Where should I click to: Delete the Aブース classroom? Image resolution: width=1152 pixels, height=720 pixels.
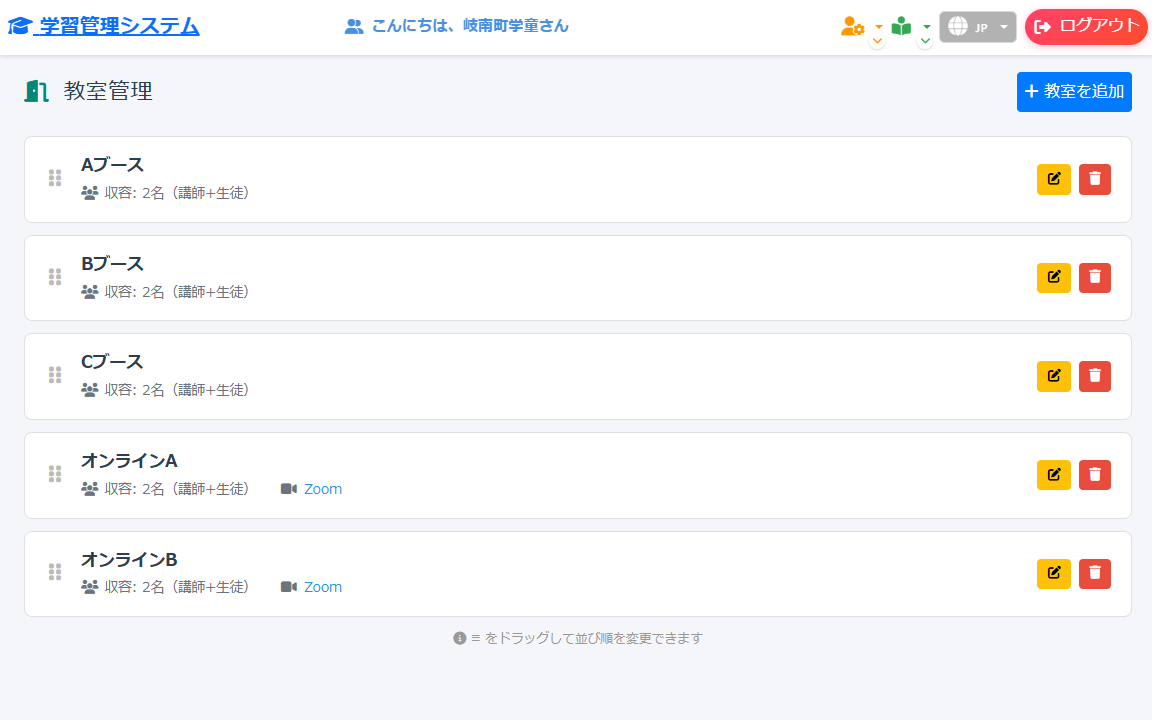tap(1095, 179)
